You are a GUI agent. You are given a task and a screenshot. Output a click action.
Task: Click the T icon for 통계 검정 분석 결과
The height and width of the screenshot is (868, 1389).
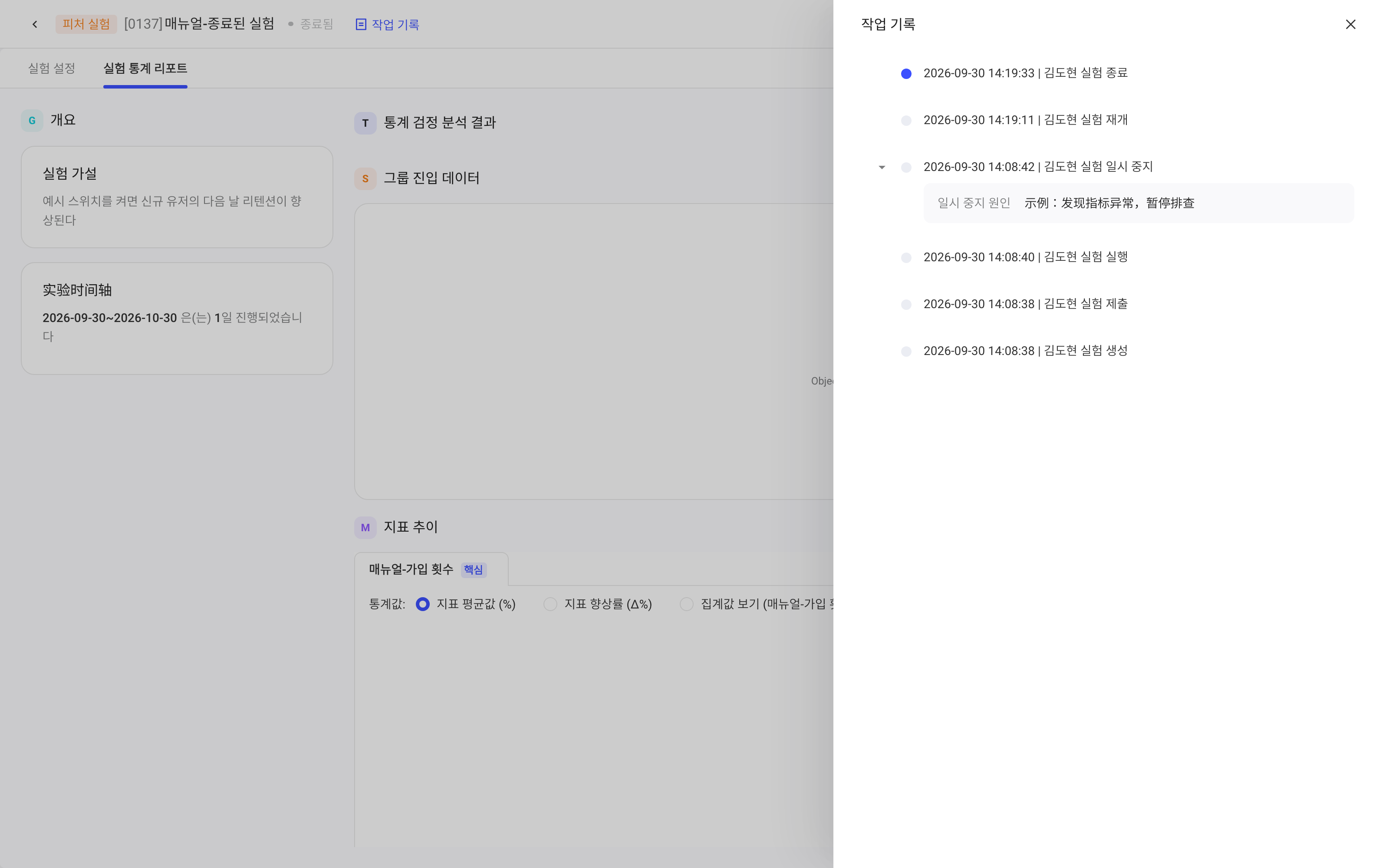365,123
